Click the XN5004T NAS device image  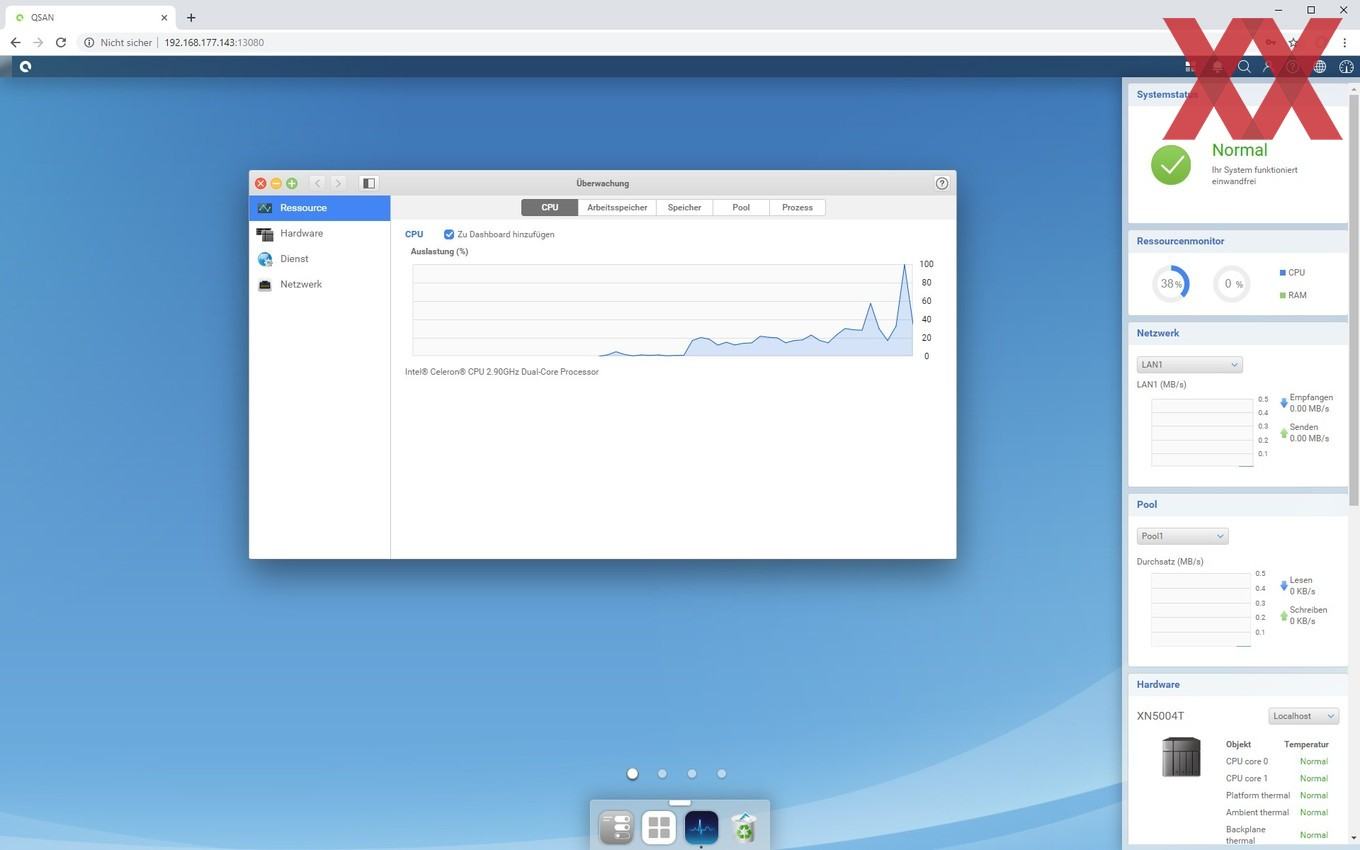coord(1181,756)
